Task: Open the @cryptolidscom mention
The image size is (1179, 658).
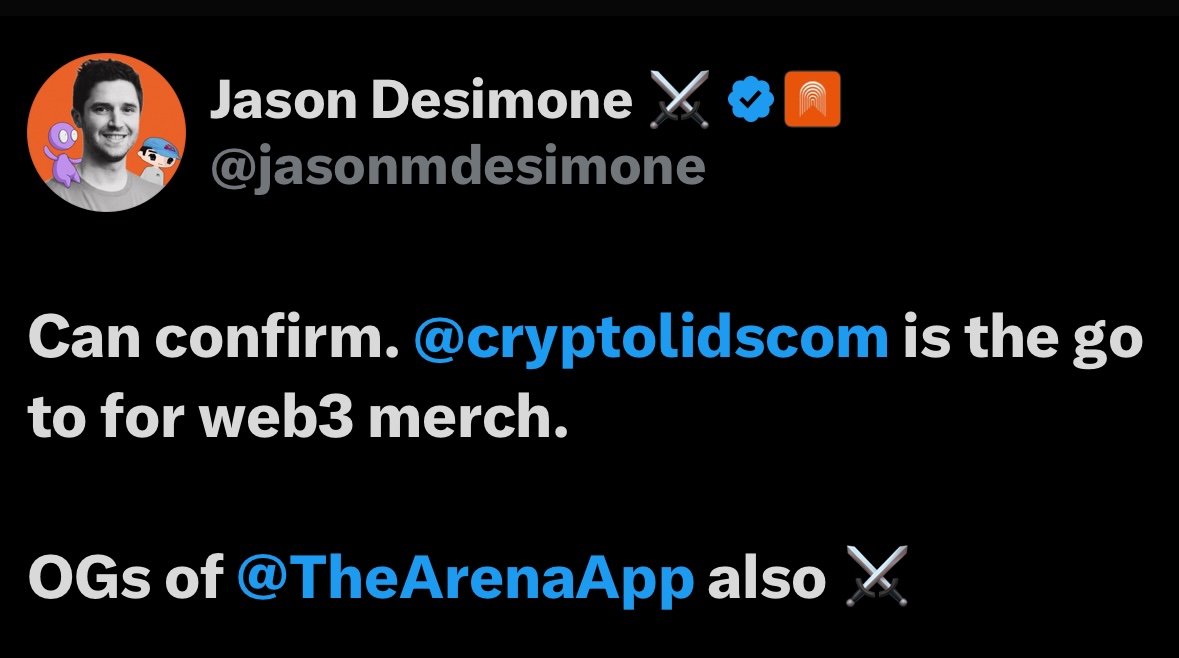Action: [x=650, y=339]
